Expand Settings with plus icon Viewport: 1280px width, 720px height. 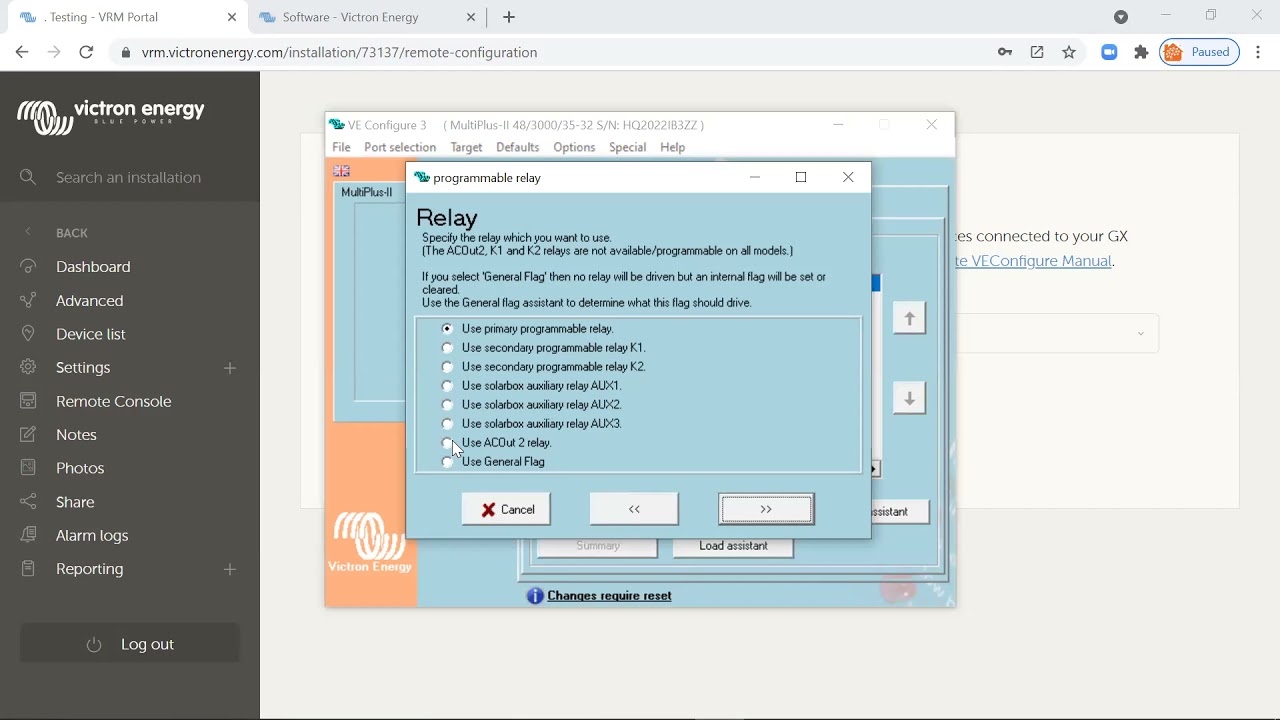tap(230, 368)
